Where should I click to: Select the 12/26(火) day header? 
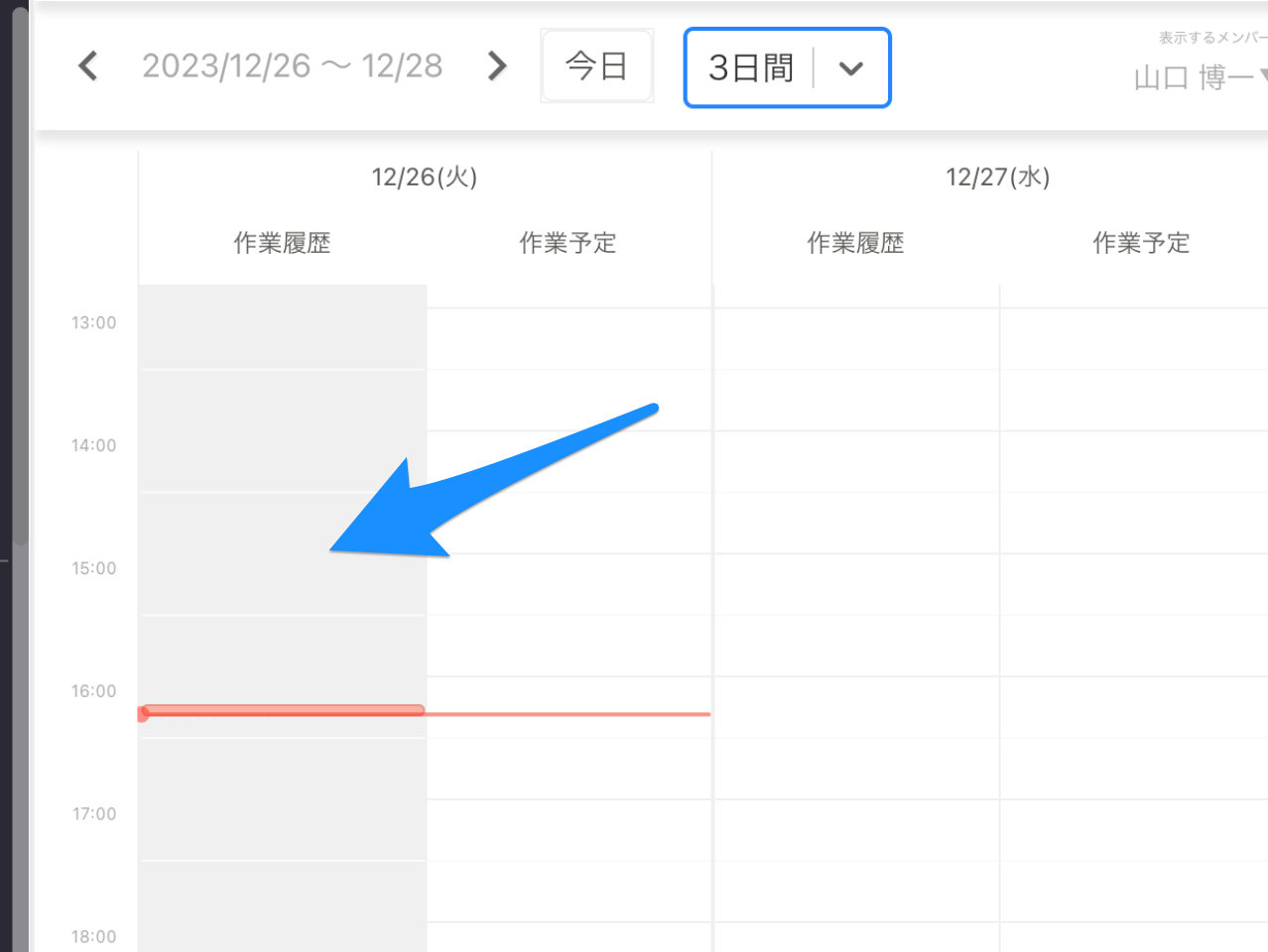[x=425, y=178]
